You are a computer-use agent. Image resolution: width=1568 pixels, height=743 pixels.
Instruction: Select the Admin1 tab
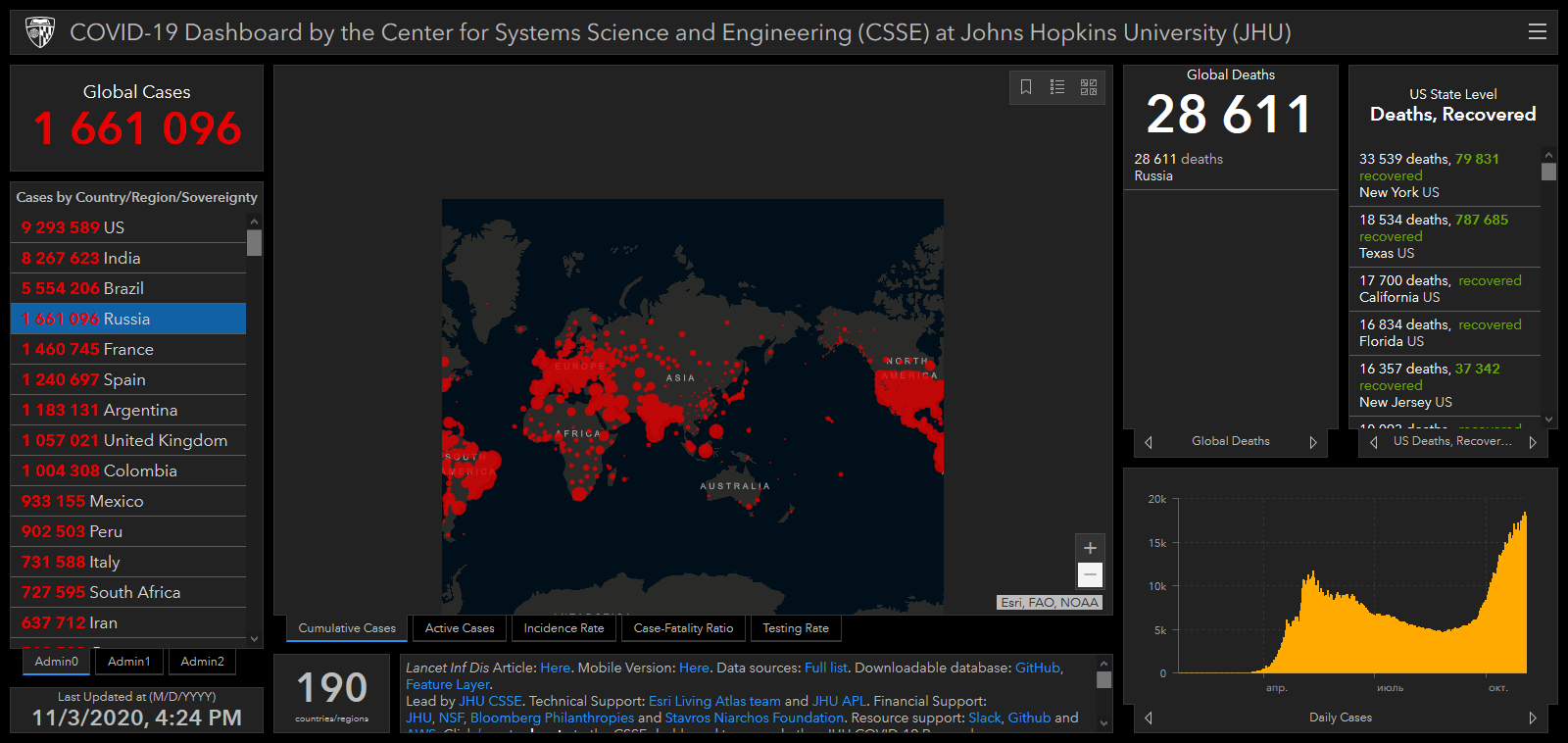[x=129, y=662]
